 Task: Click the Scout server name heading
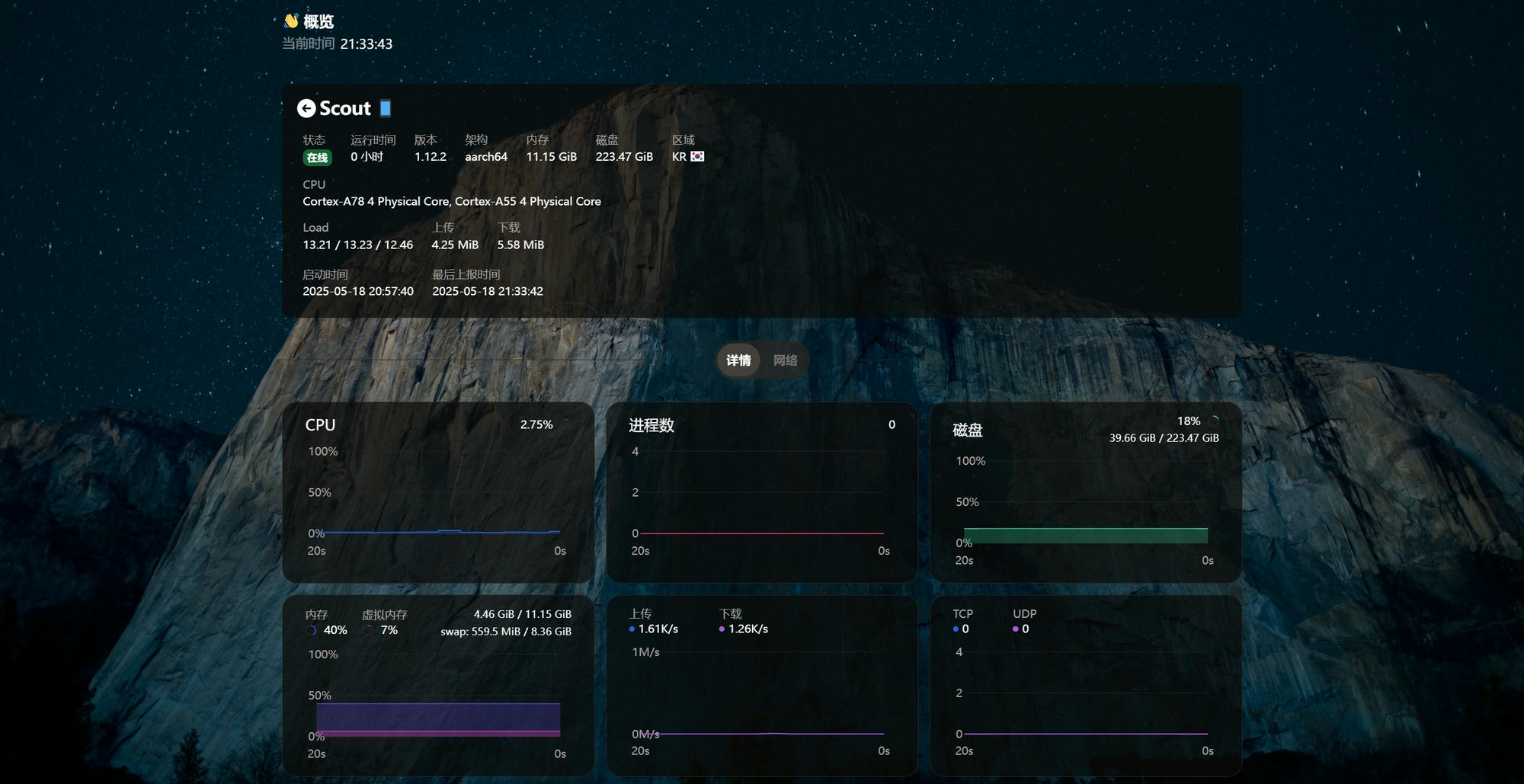pos(344,109)
